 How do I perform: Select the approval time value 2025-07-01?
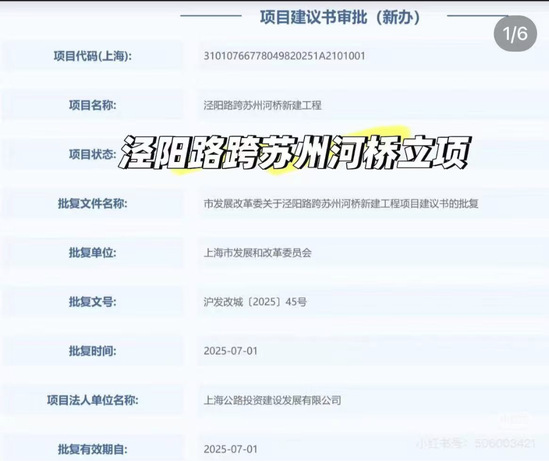(x=231, y=351)
